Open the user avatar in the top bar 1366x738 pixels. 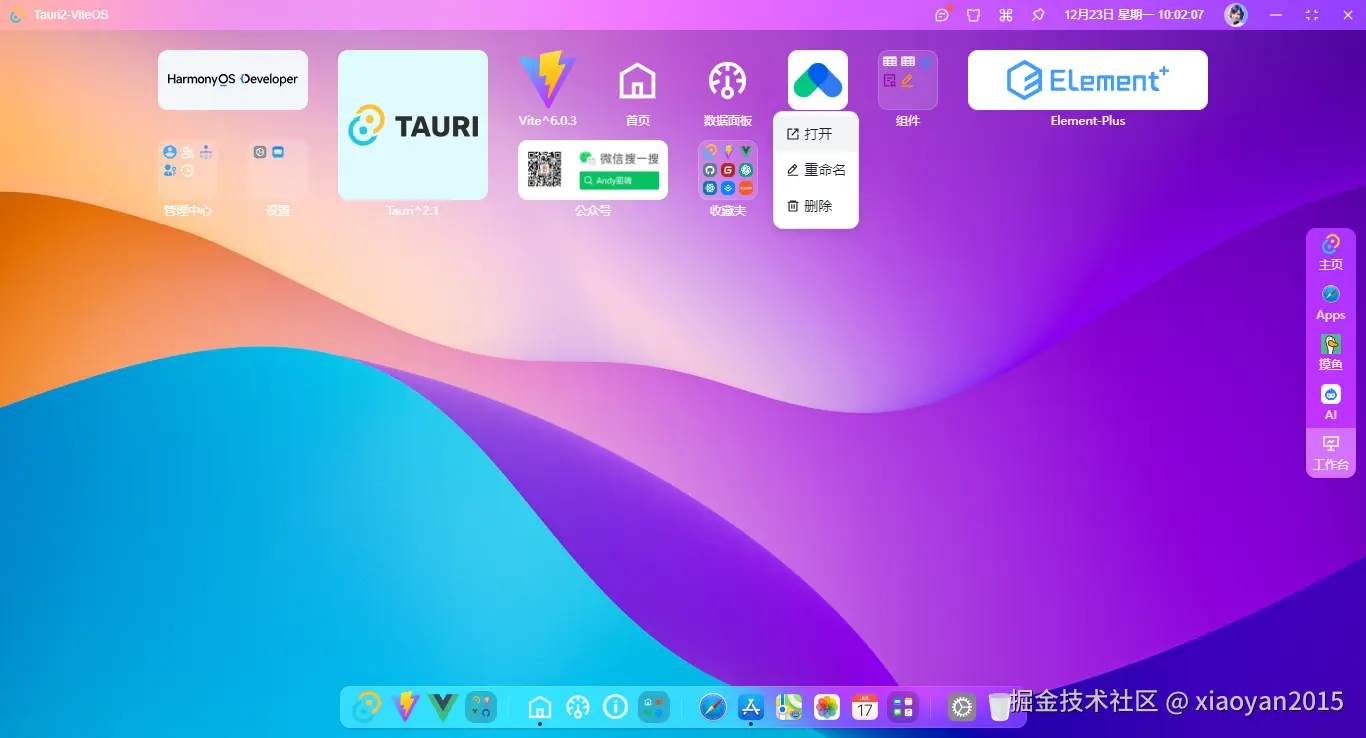[1236, 15]
